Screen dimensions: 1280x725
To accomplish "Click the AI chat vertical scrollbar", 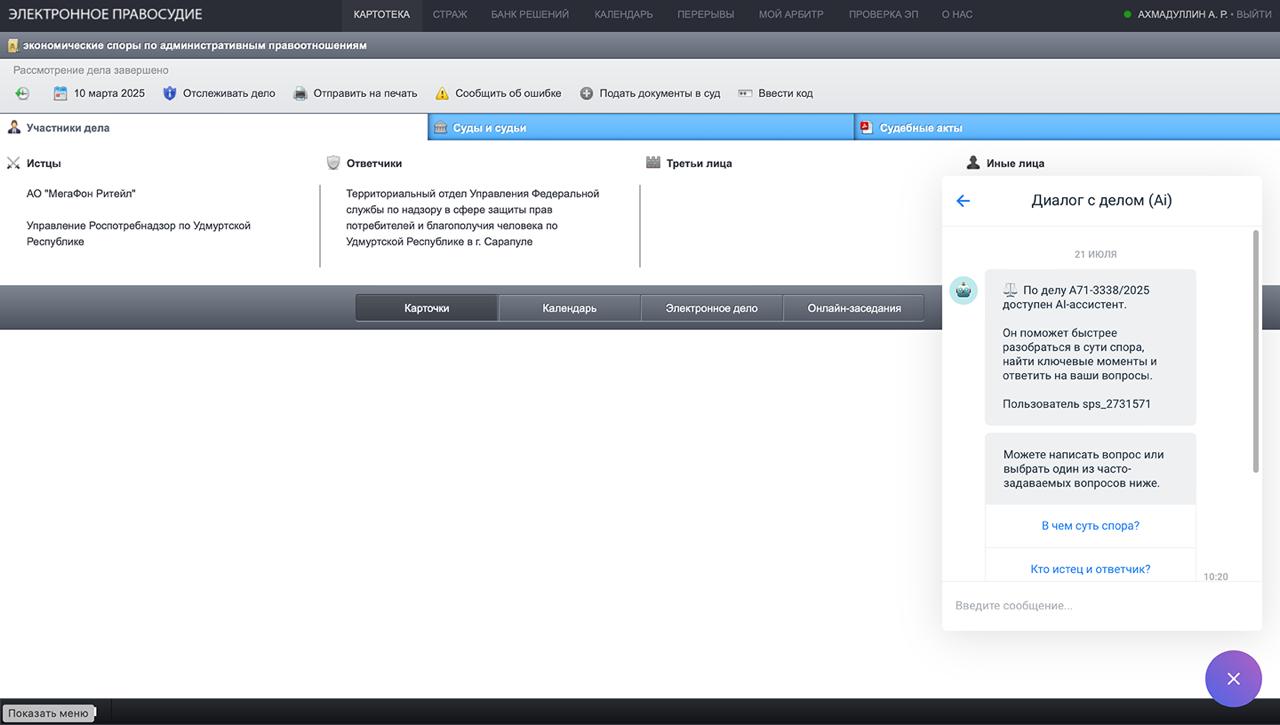I will click(x=1256, y=350).
